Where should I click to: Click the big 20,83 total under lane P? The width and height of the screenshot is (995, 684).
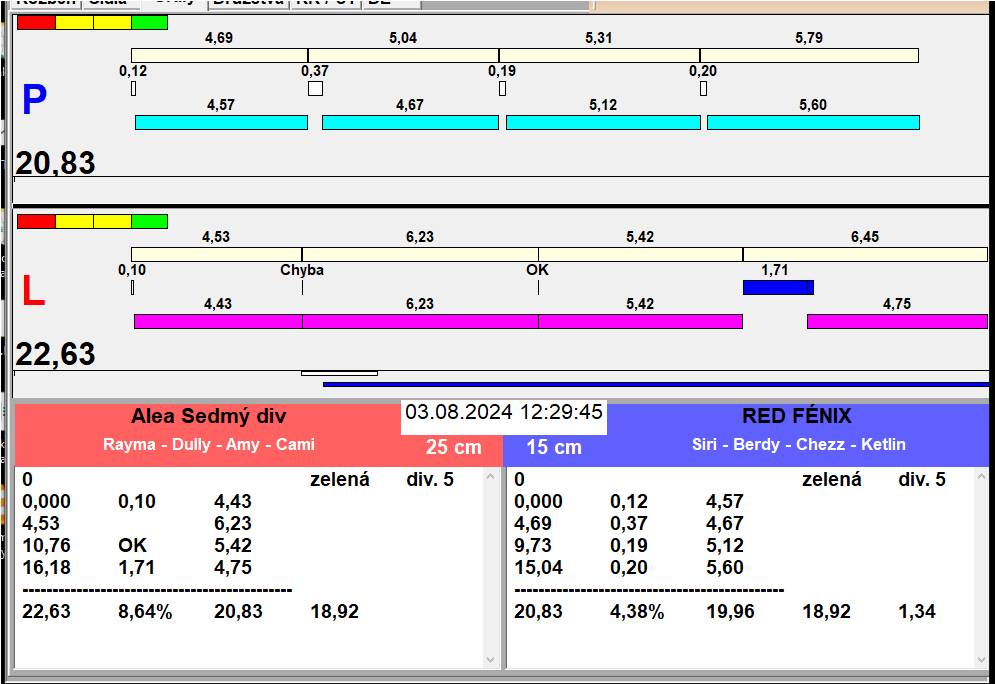55,163
